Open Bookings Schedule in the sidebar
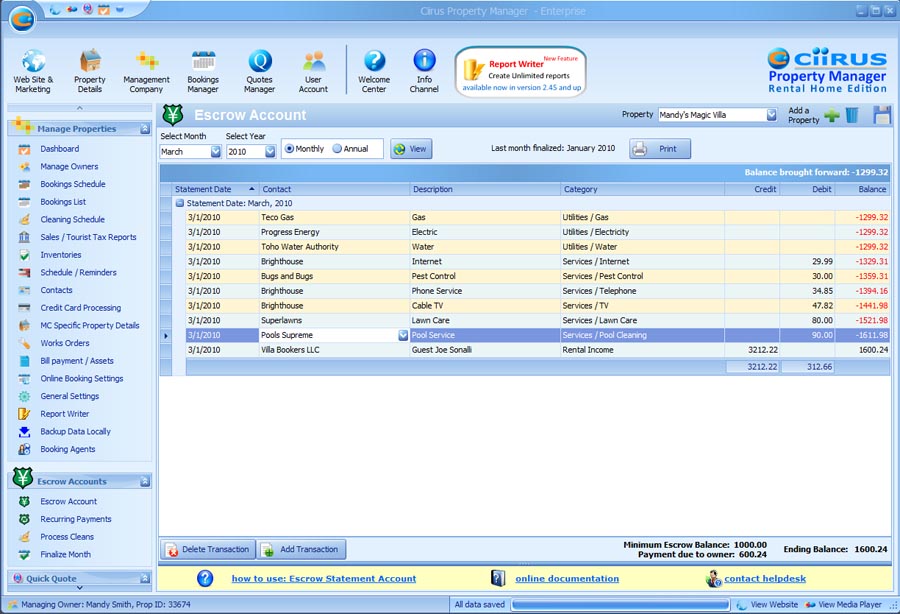 coord(73,184)
